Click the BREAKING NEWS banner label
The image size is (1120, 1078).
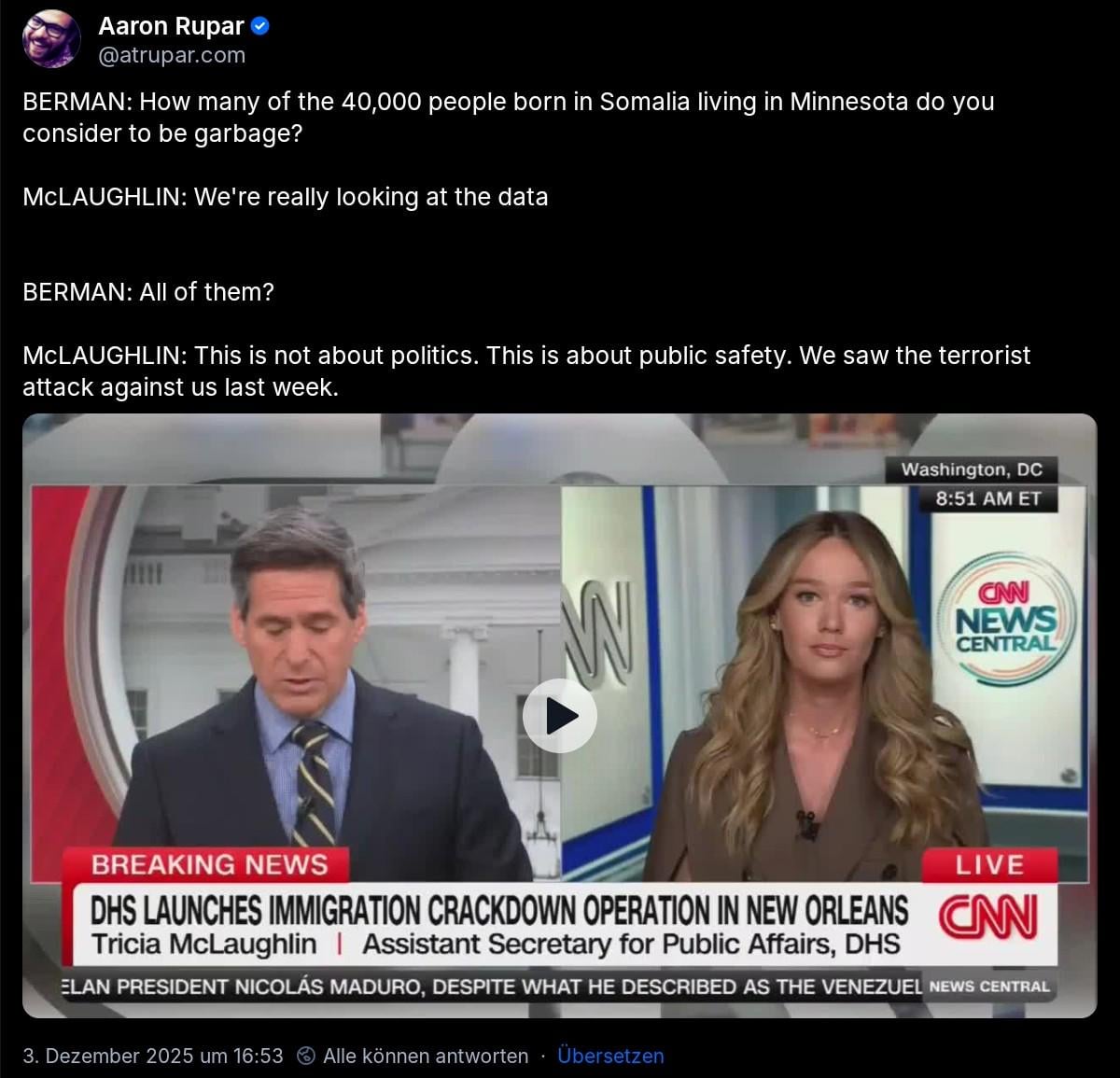pyautogui.click(x=209, y=864)
